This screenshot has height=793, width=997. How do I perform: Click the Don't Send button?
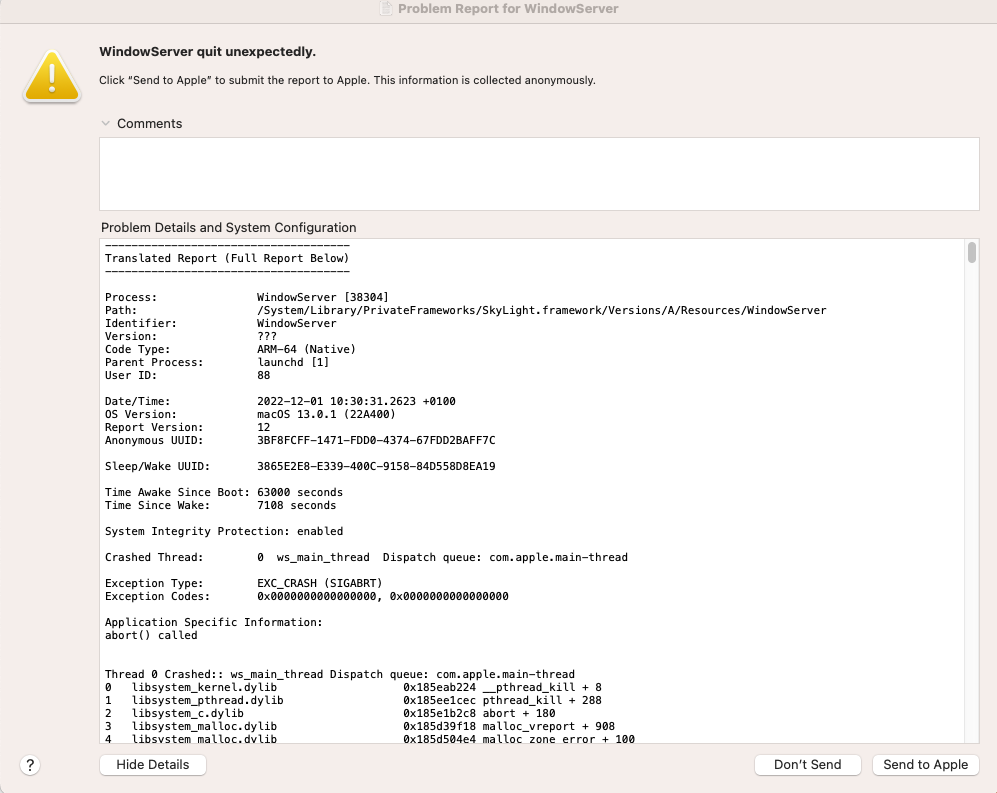tap(808, 764)
